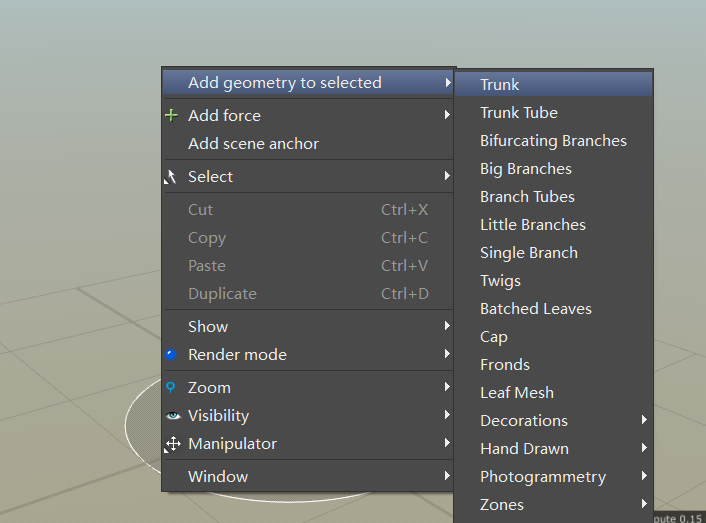The width and height of the screenshot is (706, 523).
Task: Open the Render mode menu entry
Action: (x=308, y=355)
